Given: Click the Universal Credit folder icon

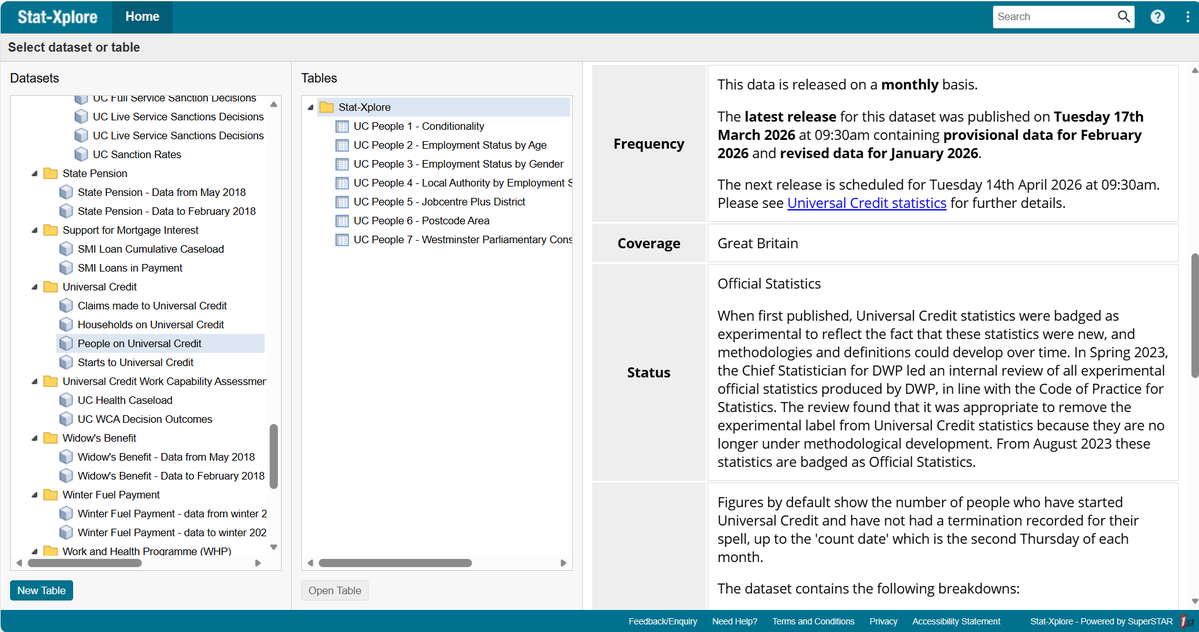Looking at the screenshot, I should coord(50,287).
